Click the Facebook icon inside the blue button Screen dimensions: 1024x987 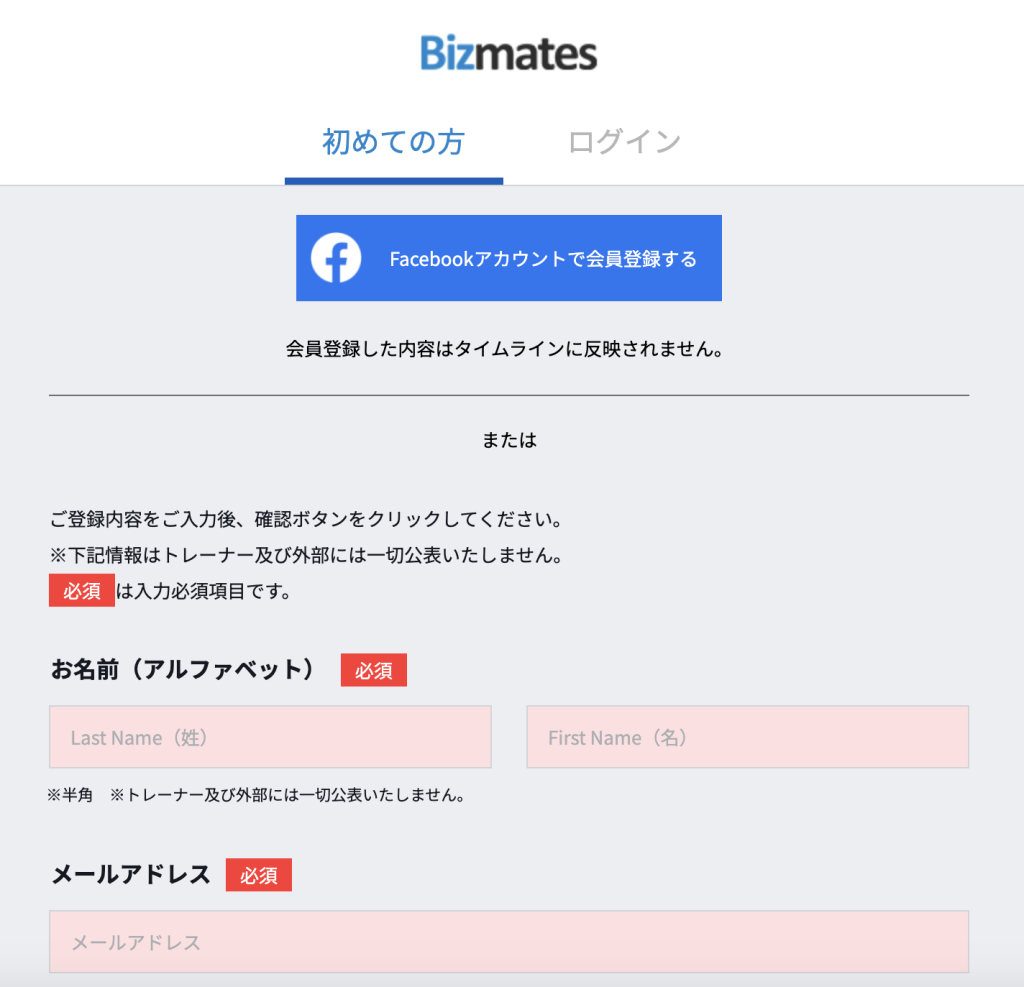click(x=336, y=257)
